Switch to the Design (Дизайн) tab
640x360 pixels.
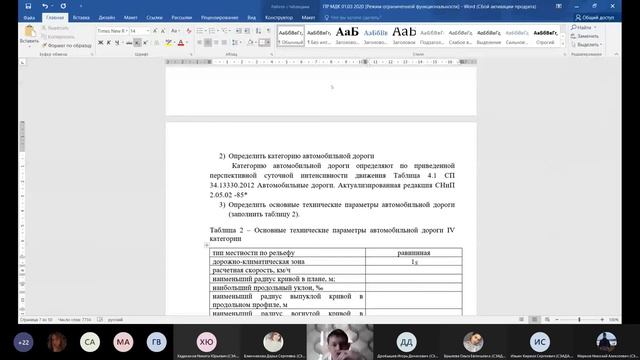click(107, 18)
